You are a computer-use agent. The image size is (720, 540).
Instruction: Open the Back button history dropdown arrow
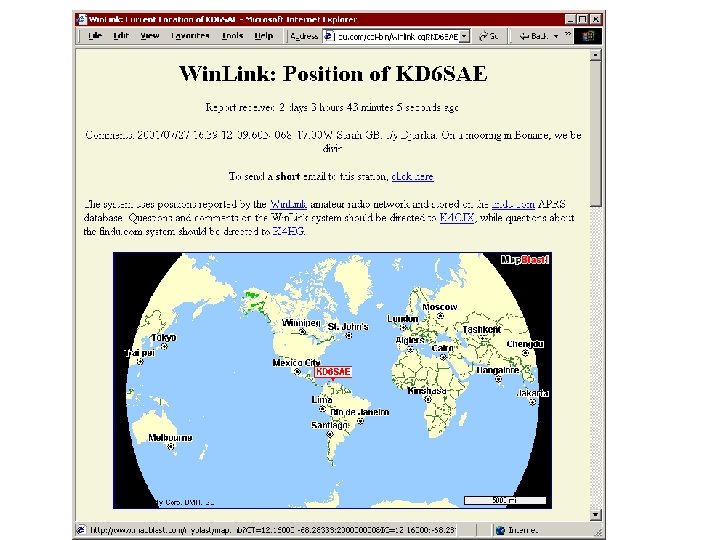(x=556, y=36)
